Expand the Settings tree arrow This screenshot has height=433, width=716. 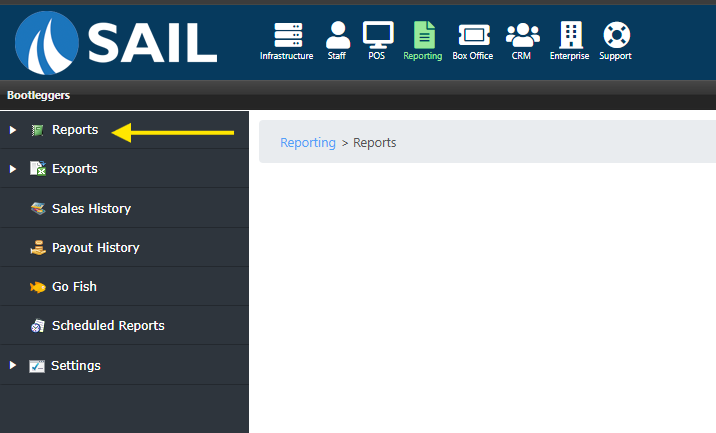click(x=13, y=365)
